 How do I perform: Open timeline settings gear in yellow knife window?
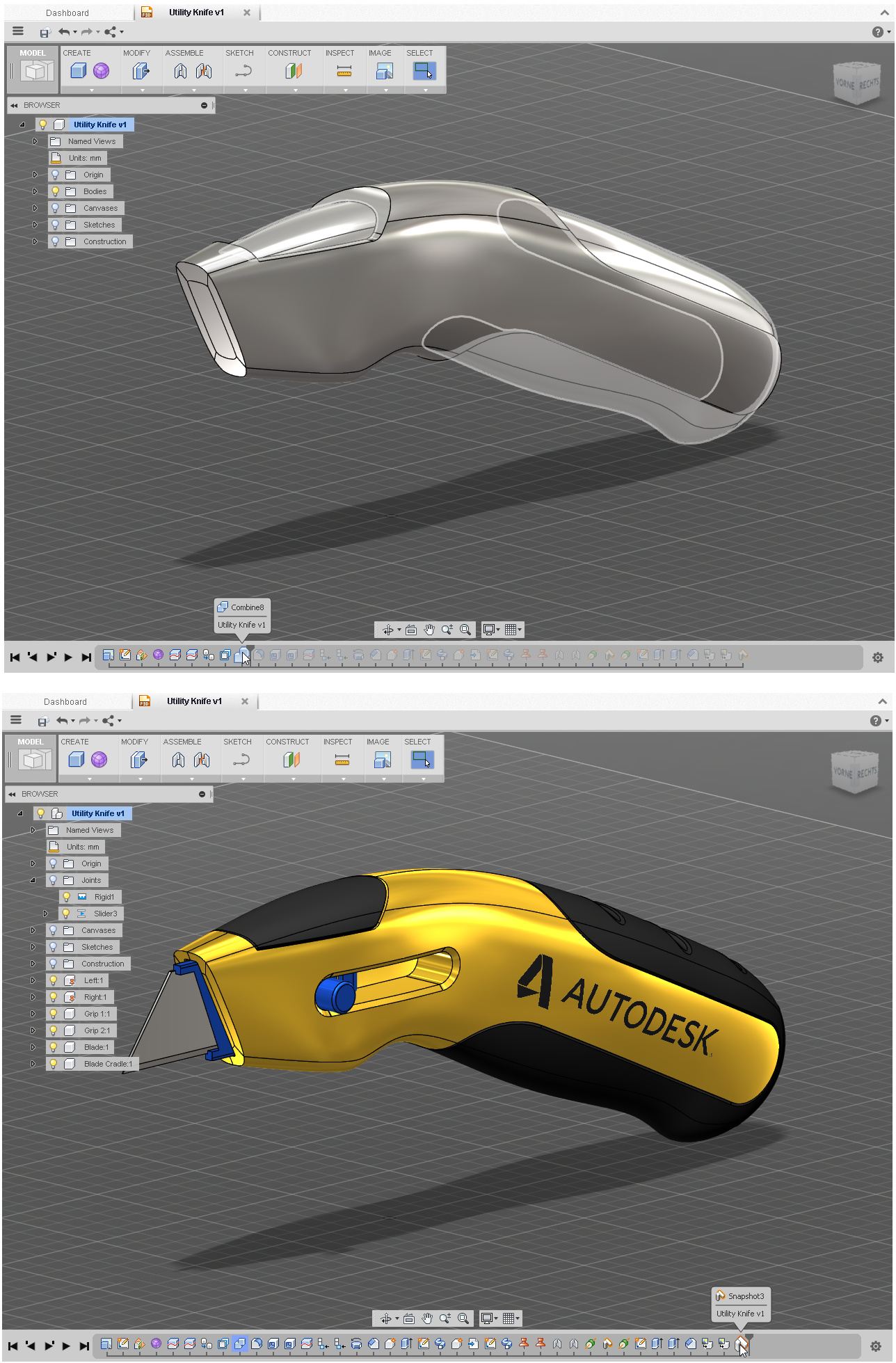point(876,1346)
